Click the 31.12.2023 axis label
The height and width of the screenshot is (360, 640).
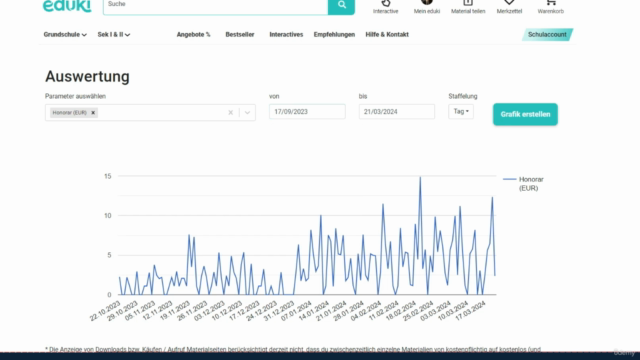279,311
